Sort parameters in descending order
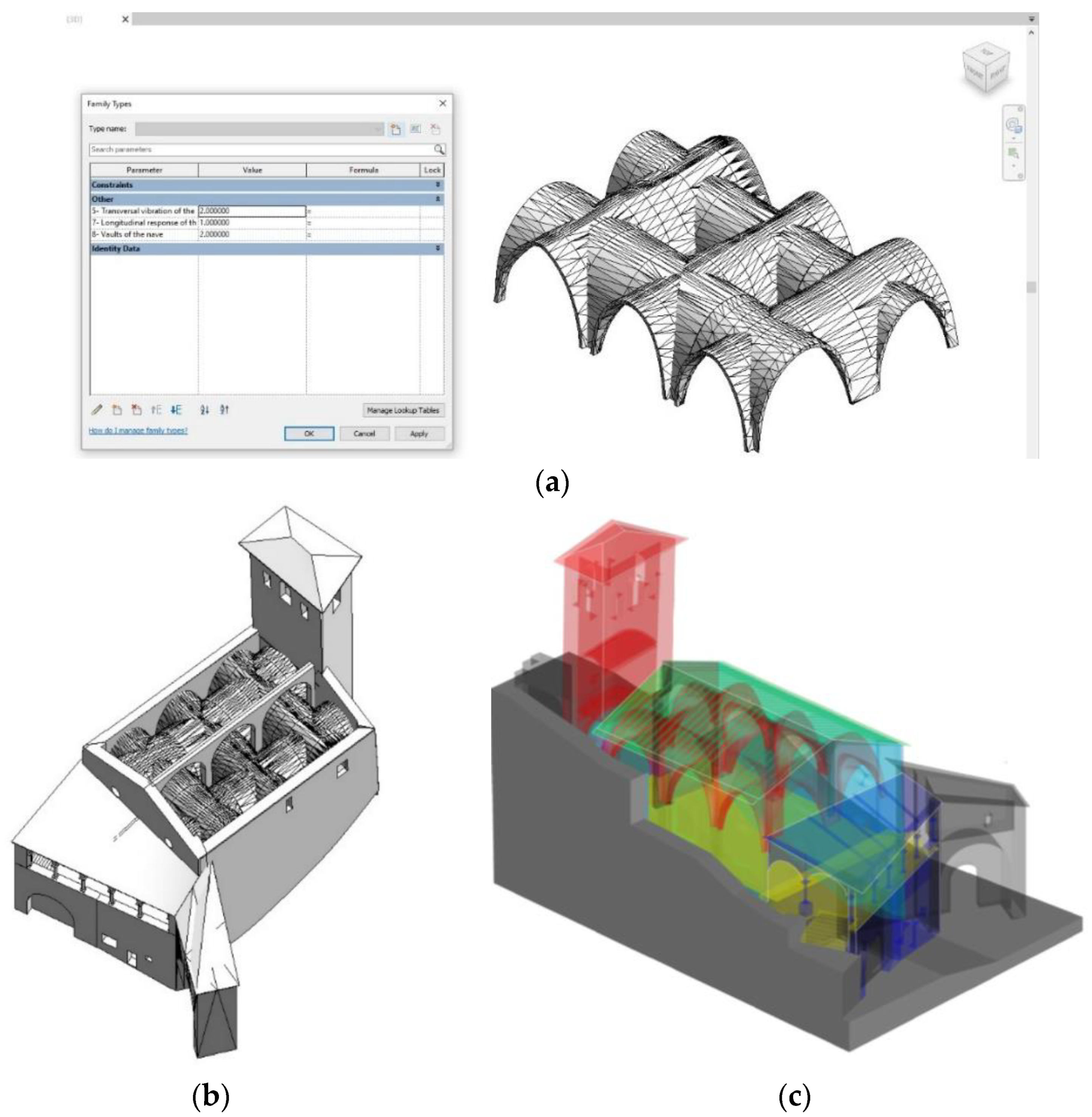This screenshot has height=1117, width=1092. (224, 410)
